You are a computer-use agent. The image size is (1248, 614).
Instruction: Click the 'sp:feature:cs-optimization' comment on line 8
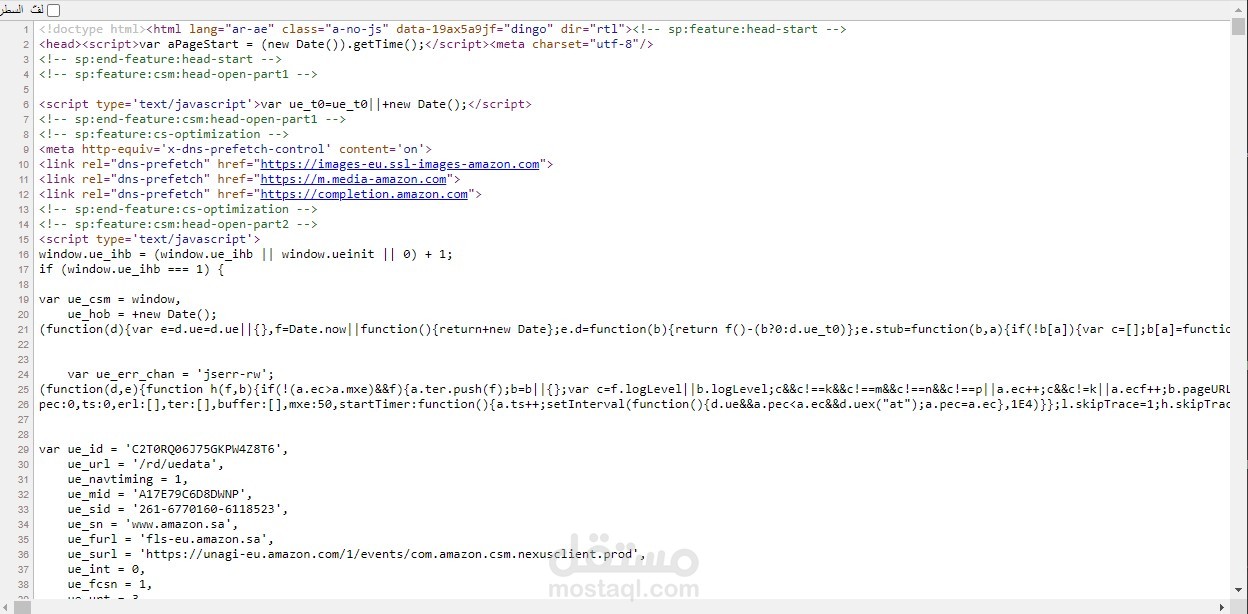pyautogui.click(x=164, y=134)
